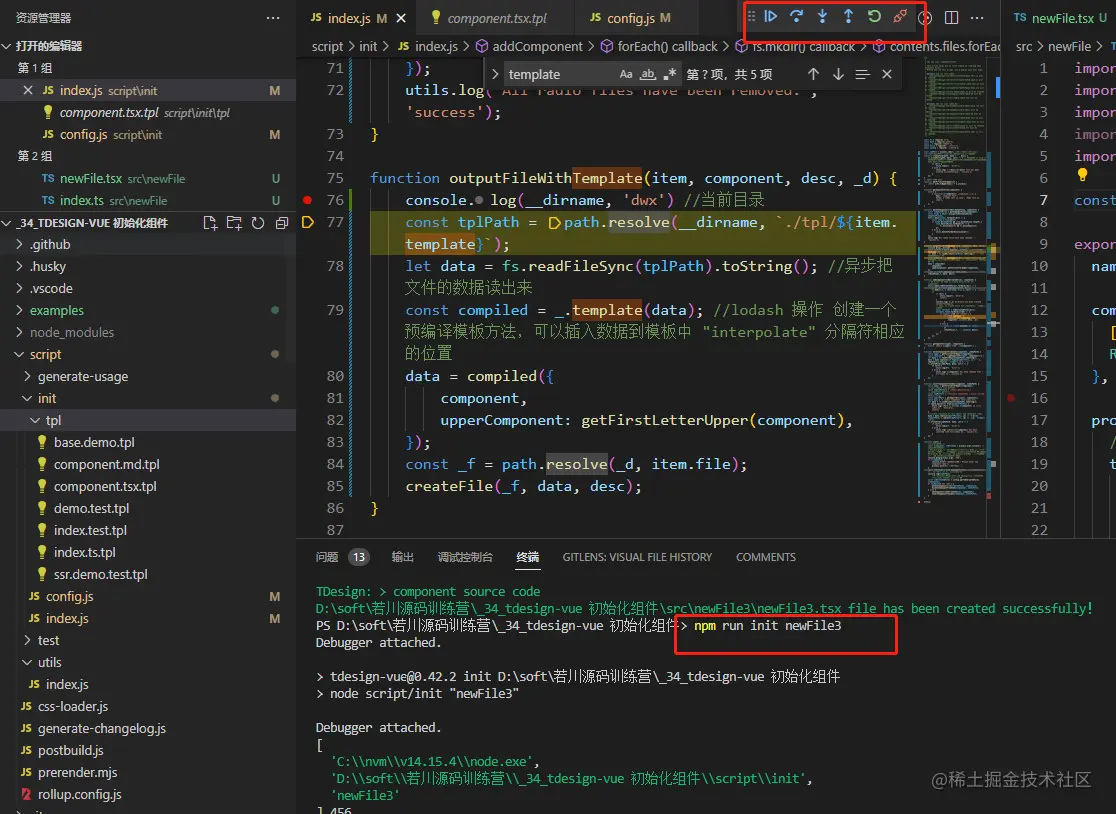Open the 调试控制台 panel tab
This screenshot has height=814, width=1116.
pyautogui.click(x=465, y=557)
